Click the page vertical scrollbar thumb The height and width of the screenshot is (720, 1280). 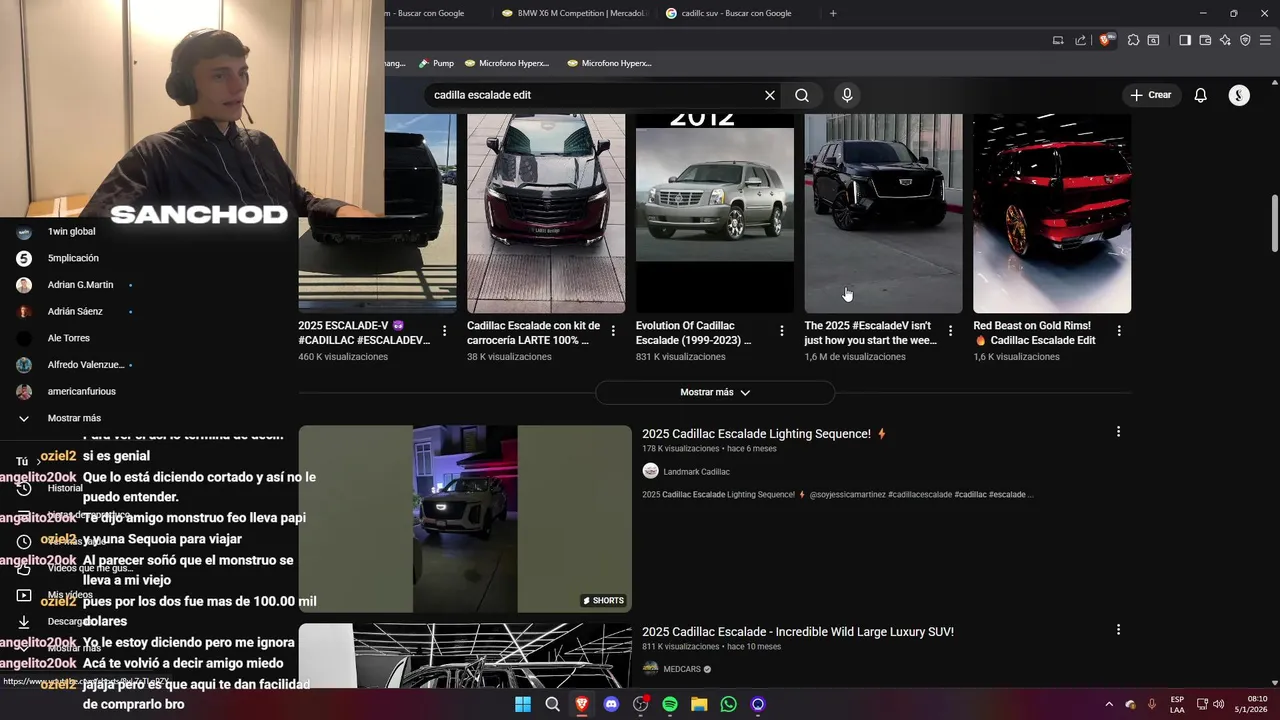(1274, 223)
